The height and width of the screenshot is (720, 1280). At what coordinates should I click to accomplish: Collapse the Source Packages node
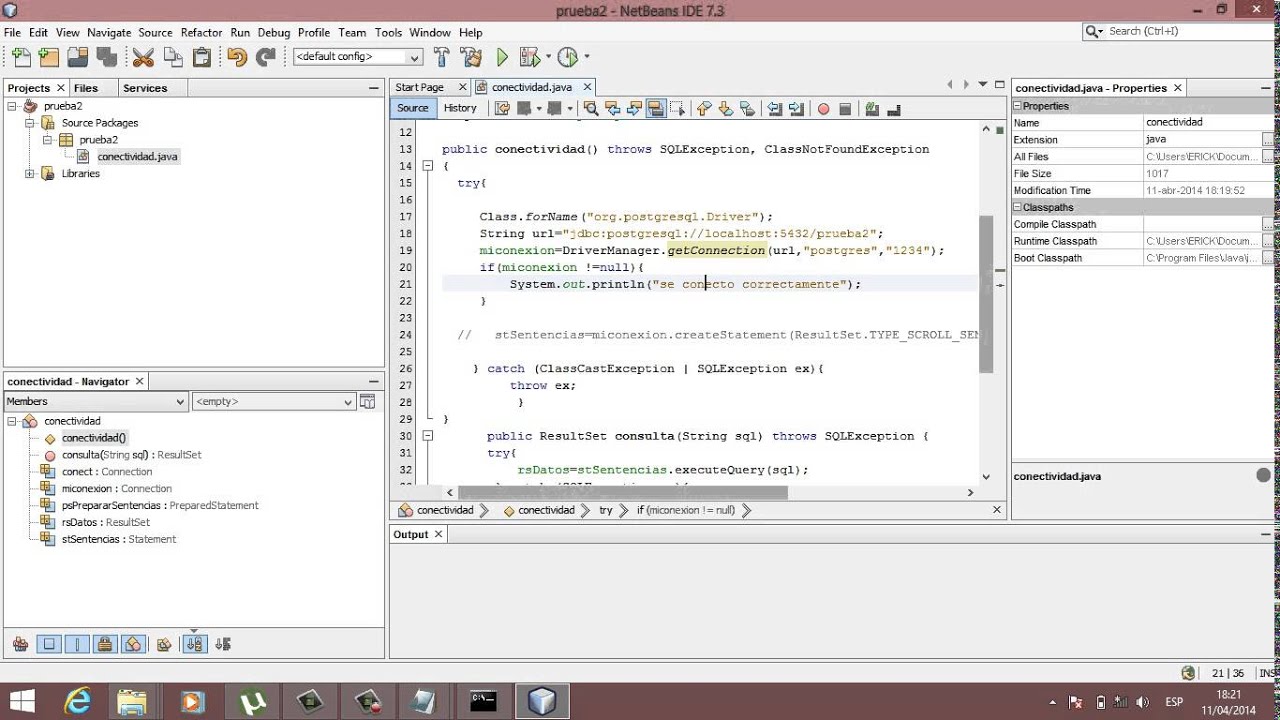30,123
